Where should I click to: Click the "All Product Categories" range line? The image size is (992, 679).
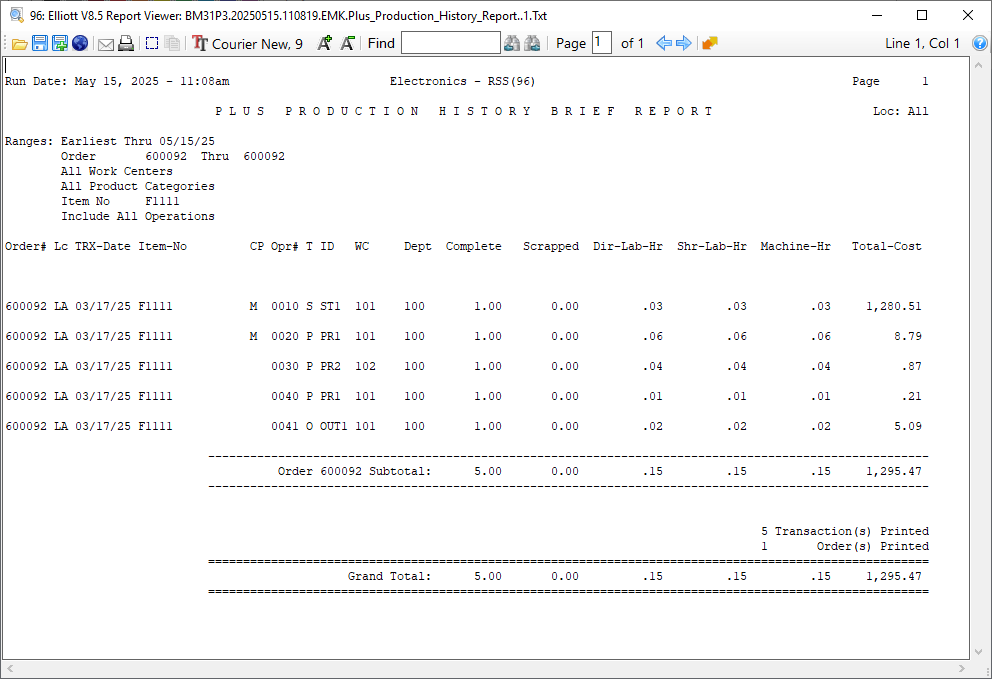point(137,187)
